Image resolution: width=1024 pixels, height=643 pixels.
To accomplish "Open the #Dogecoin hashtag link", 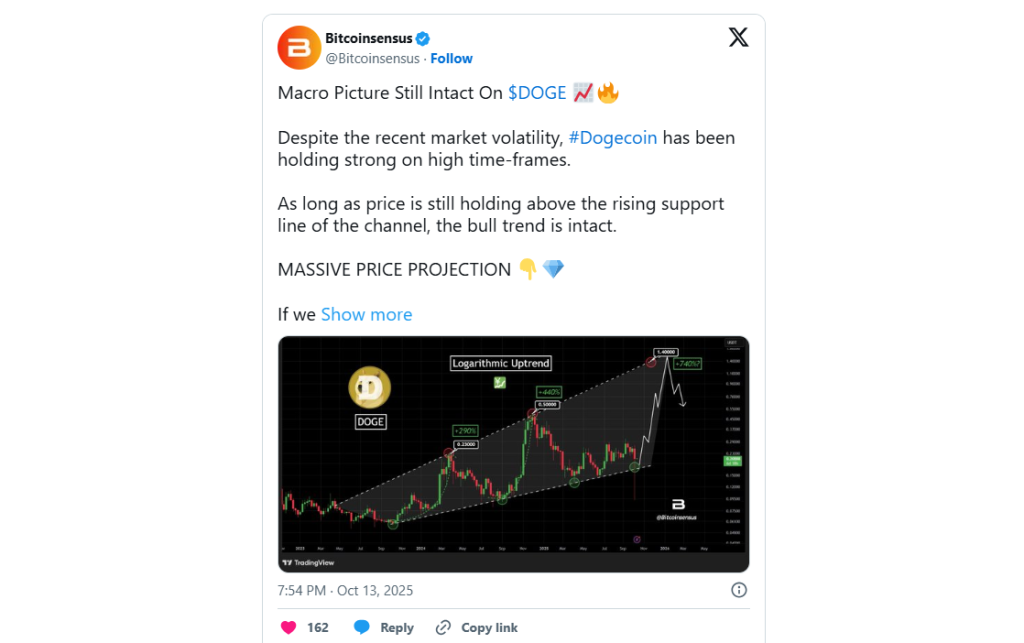I will pos(613,138).
